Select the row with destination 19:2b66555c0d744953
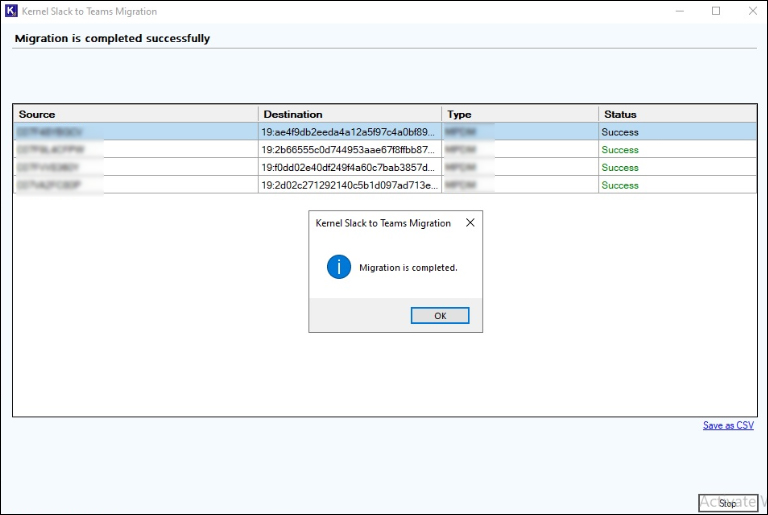768x515 pixels. click(348, 150)
